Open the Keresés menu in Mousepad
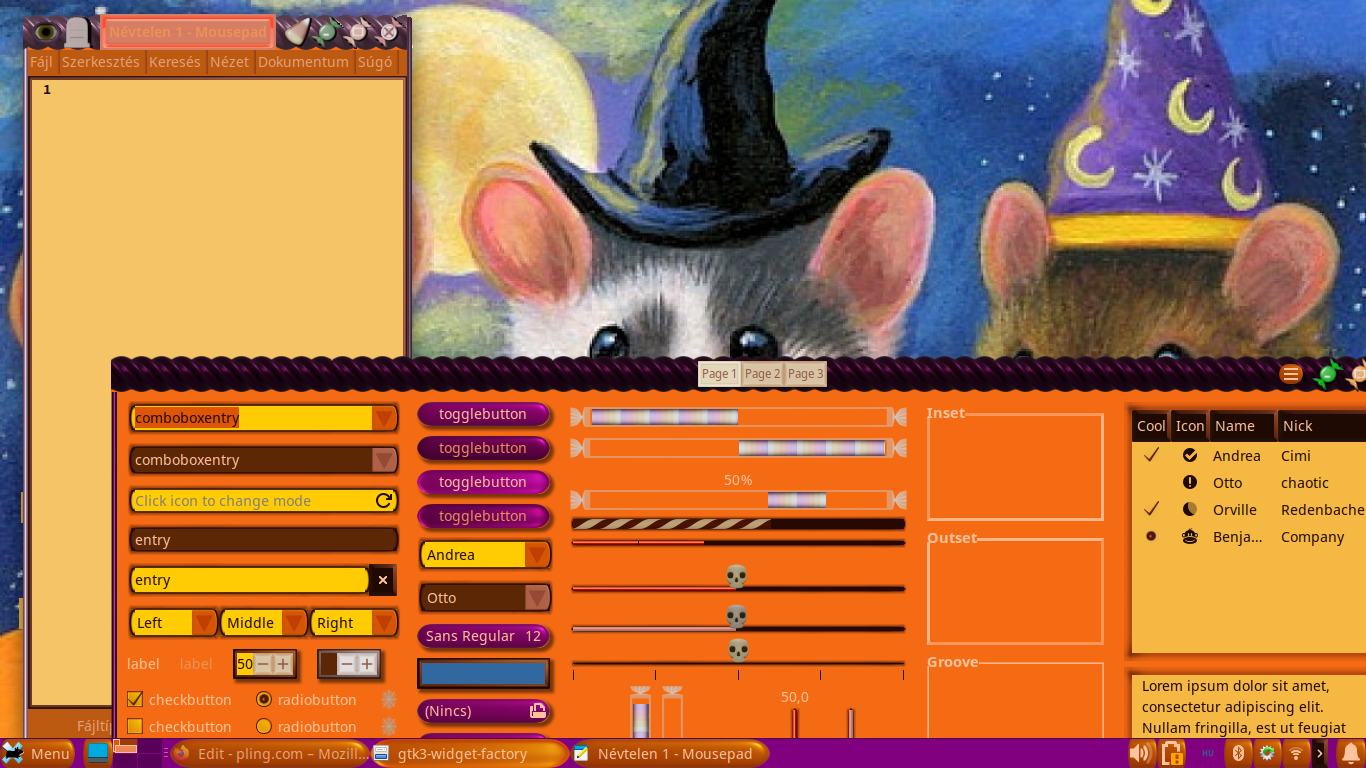Viewport: 1366px width, 768px height. (x=174, y=62)
